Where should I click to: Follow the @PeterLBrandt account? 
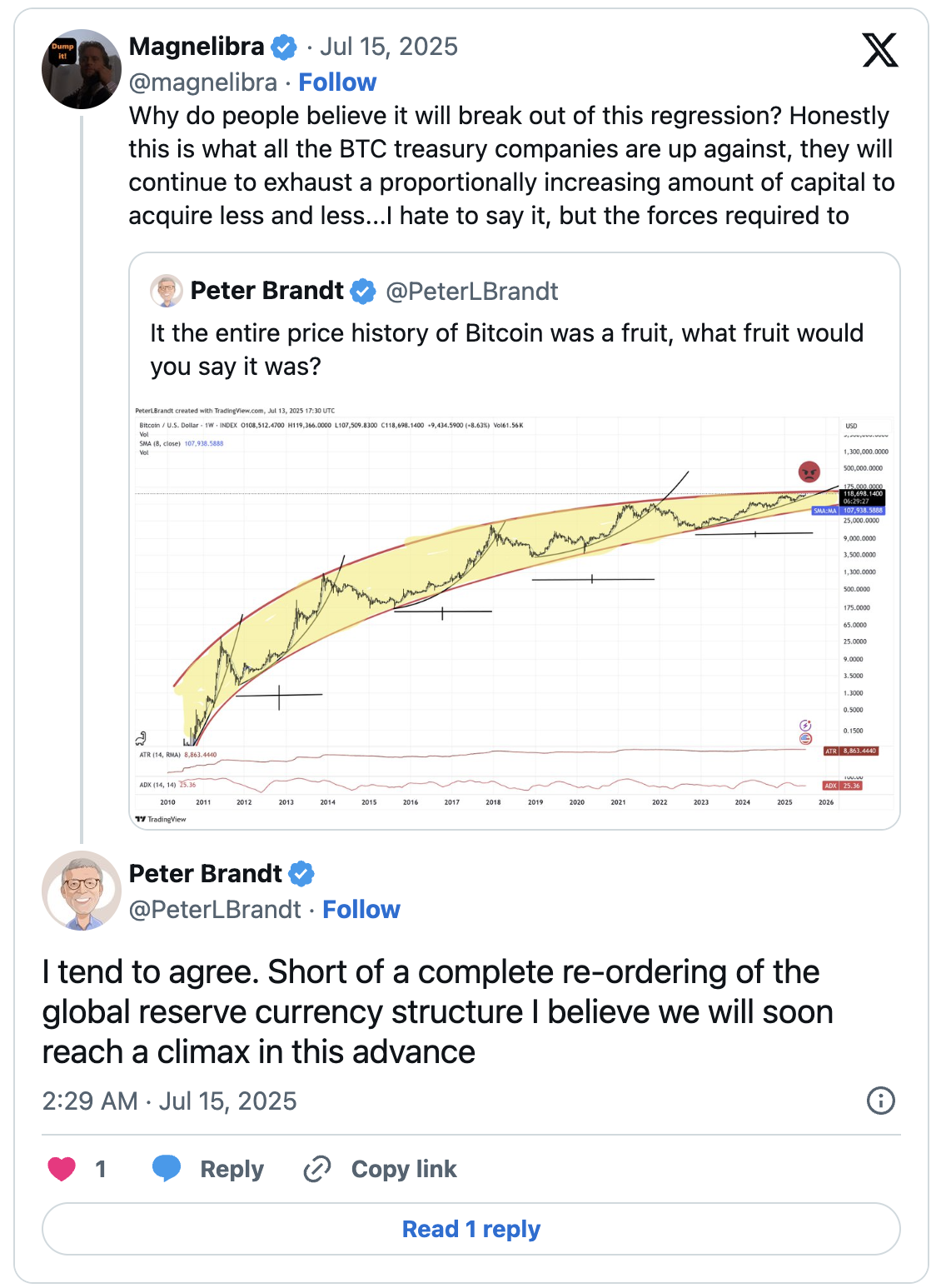click(x=361, y=910)
